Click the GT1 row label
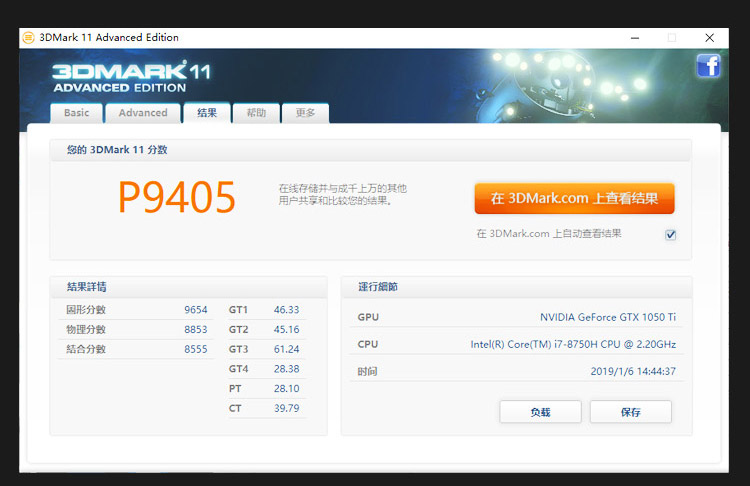 point(238,310)
